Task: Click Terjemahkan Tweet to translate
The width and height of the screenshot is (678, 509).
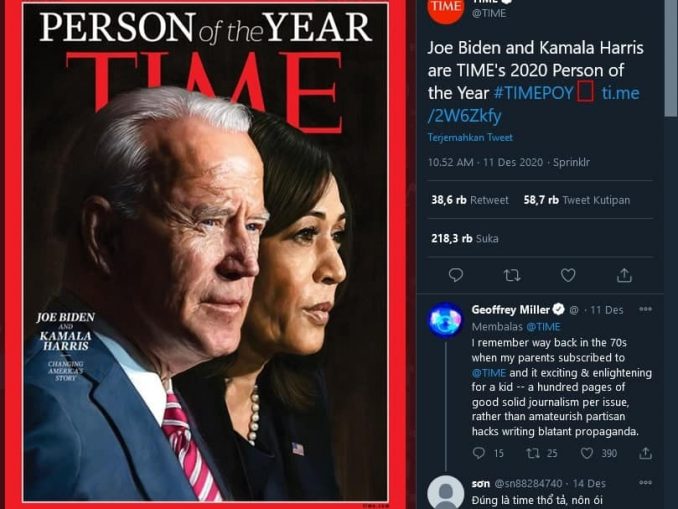Action: (x=470, y=138)
